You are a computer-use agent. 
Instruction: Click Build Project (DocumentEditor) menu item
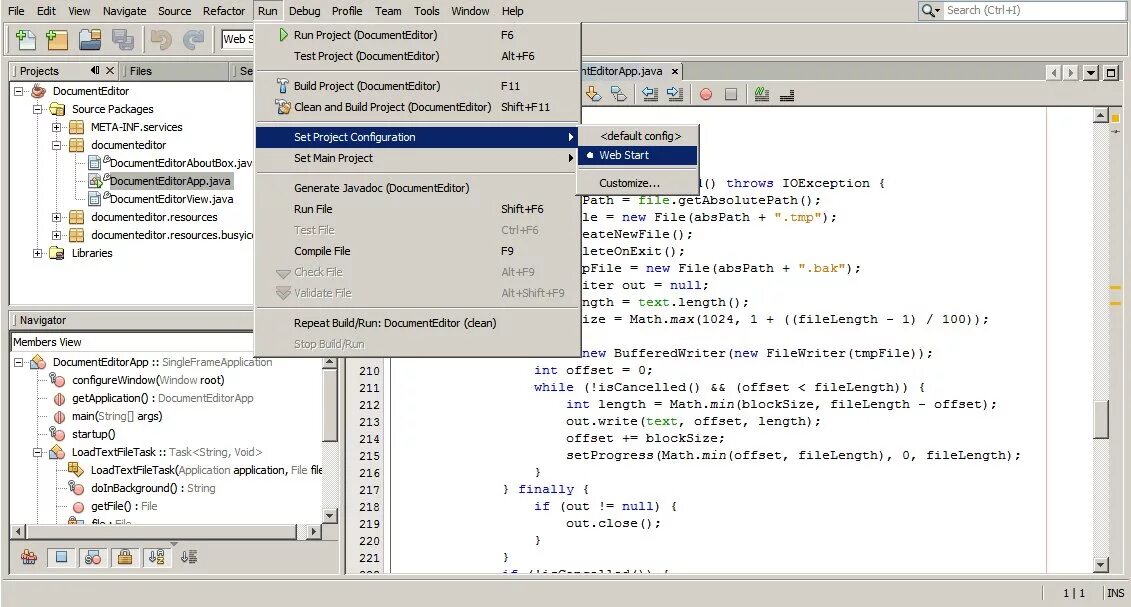point(418,86)
